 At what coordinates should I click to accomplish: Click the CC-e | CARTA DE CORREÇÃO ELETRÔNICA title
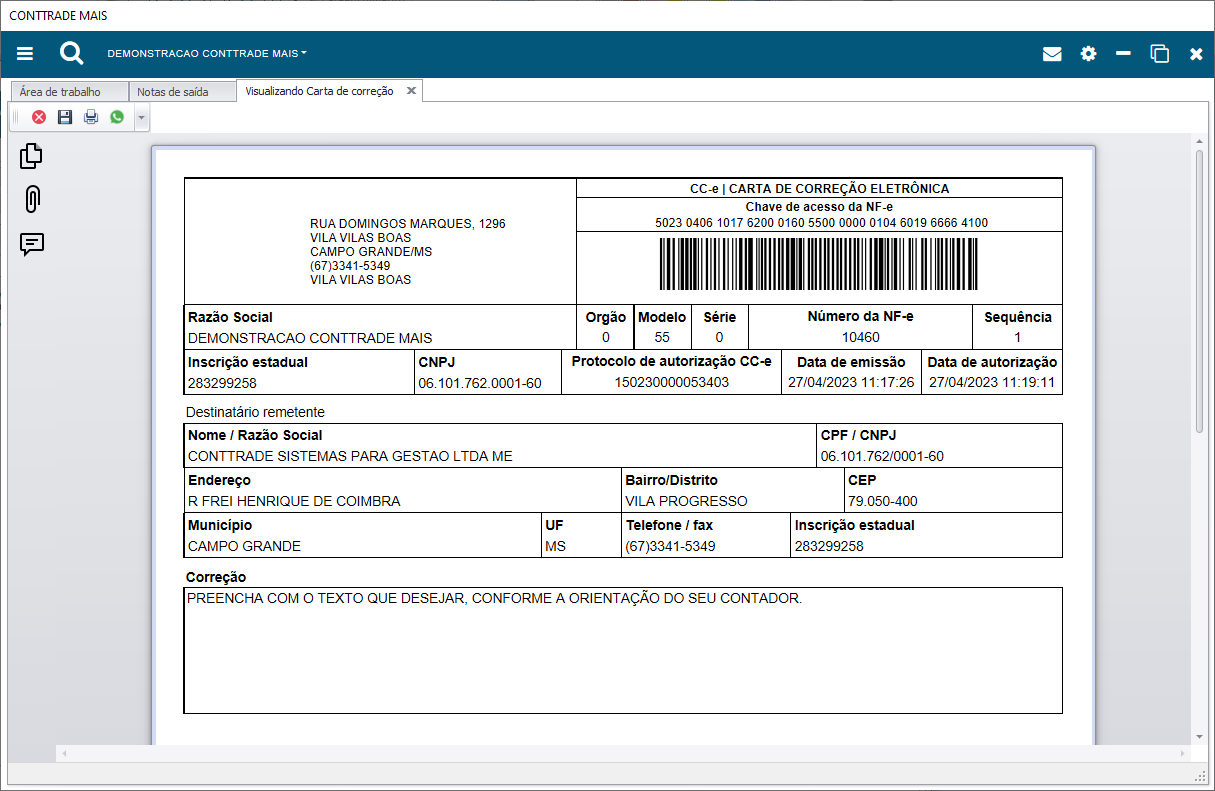click(819, 188)
